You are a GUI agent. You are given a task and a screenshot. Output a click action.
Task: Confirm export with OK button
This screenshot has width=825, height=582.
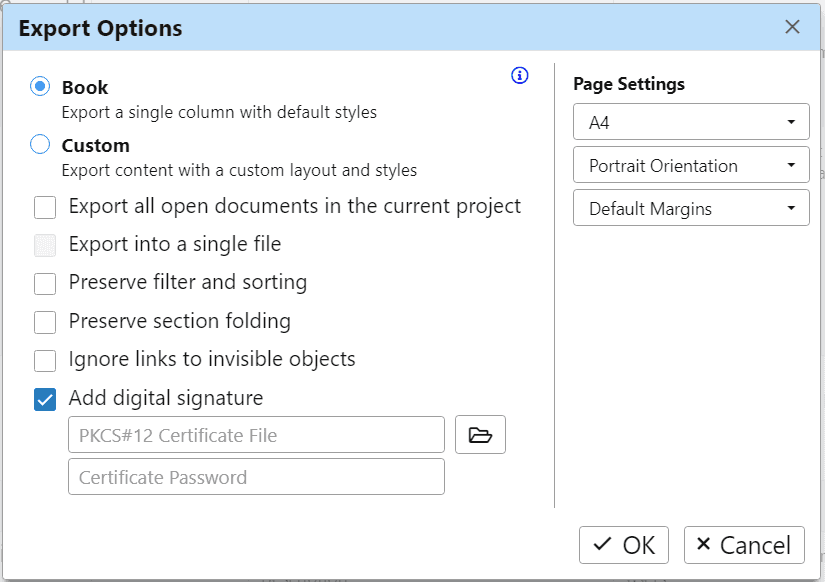pos(624,545)
